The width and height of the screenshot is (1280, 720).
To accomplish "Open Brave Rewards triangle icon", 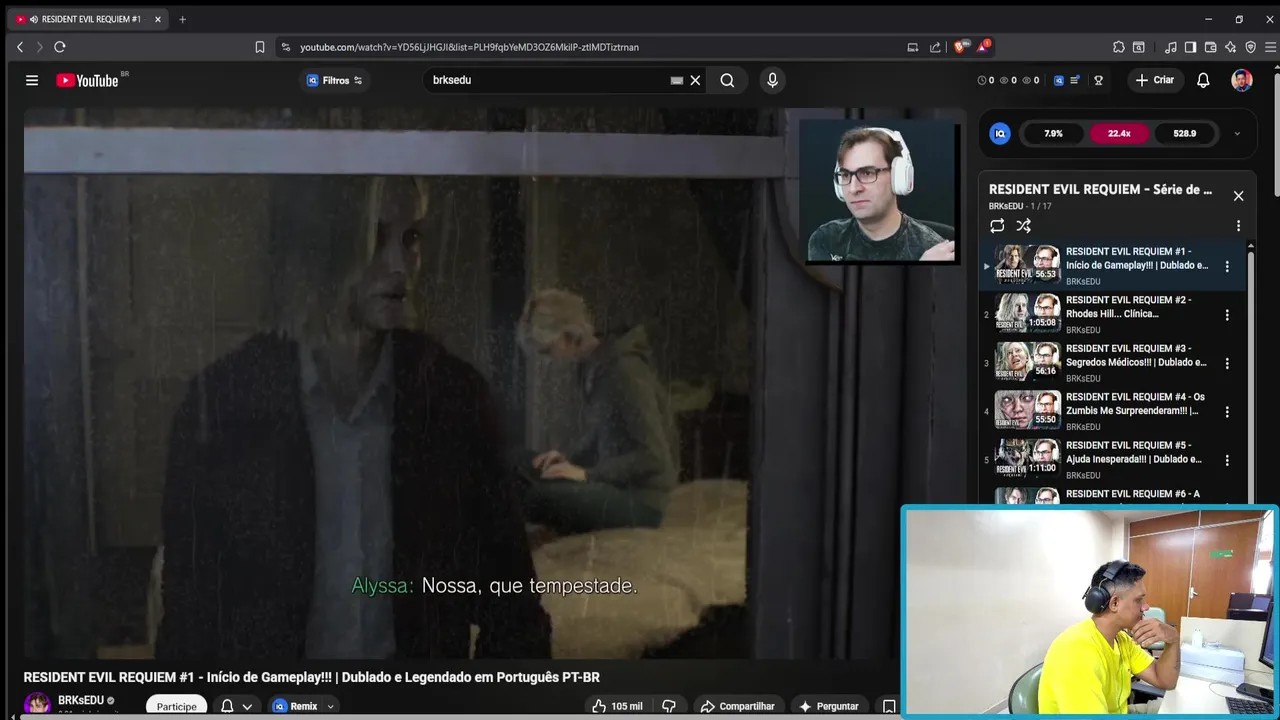I will 983,47.
